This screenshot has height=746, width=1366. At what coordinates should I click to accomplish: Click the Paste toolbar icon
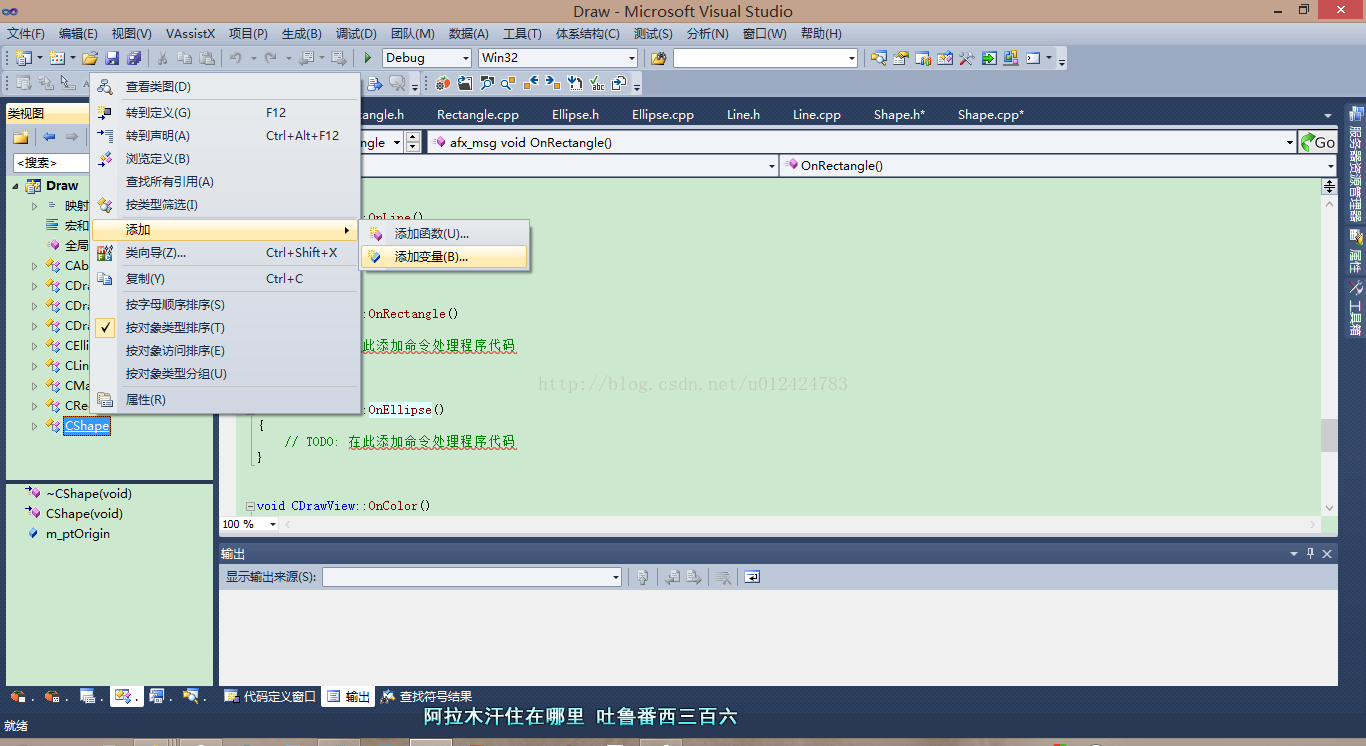[x=207, y=58]
